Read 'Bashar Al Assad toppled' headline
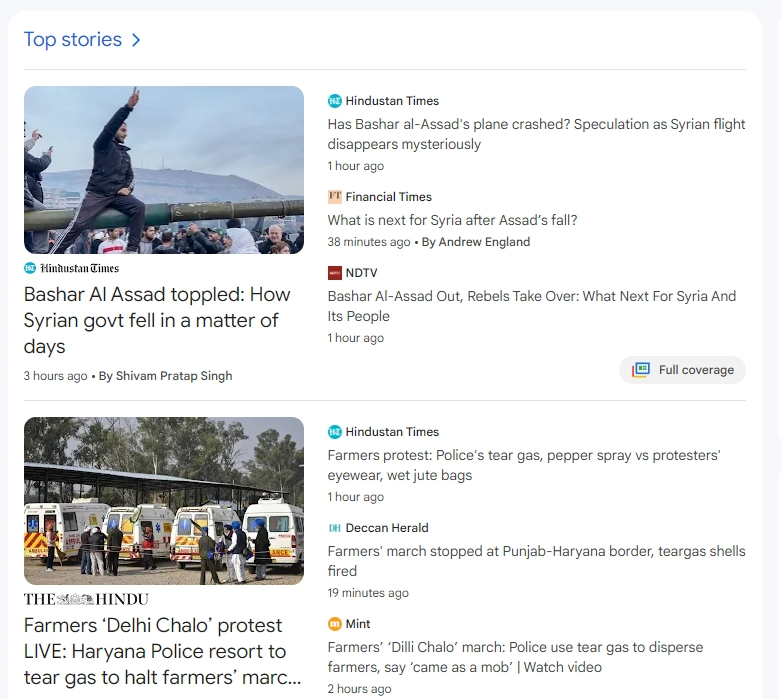This screenshot has height=699, width=782. pos(157,320)
